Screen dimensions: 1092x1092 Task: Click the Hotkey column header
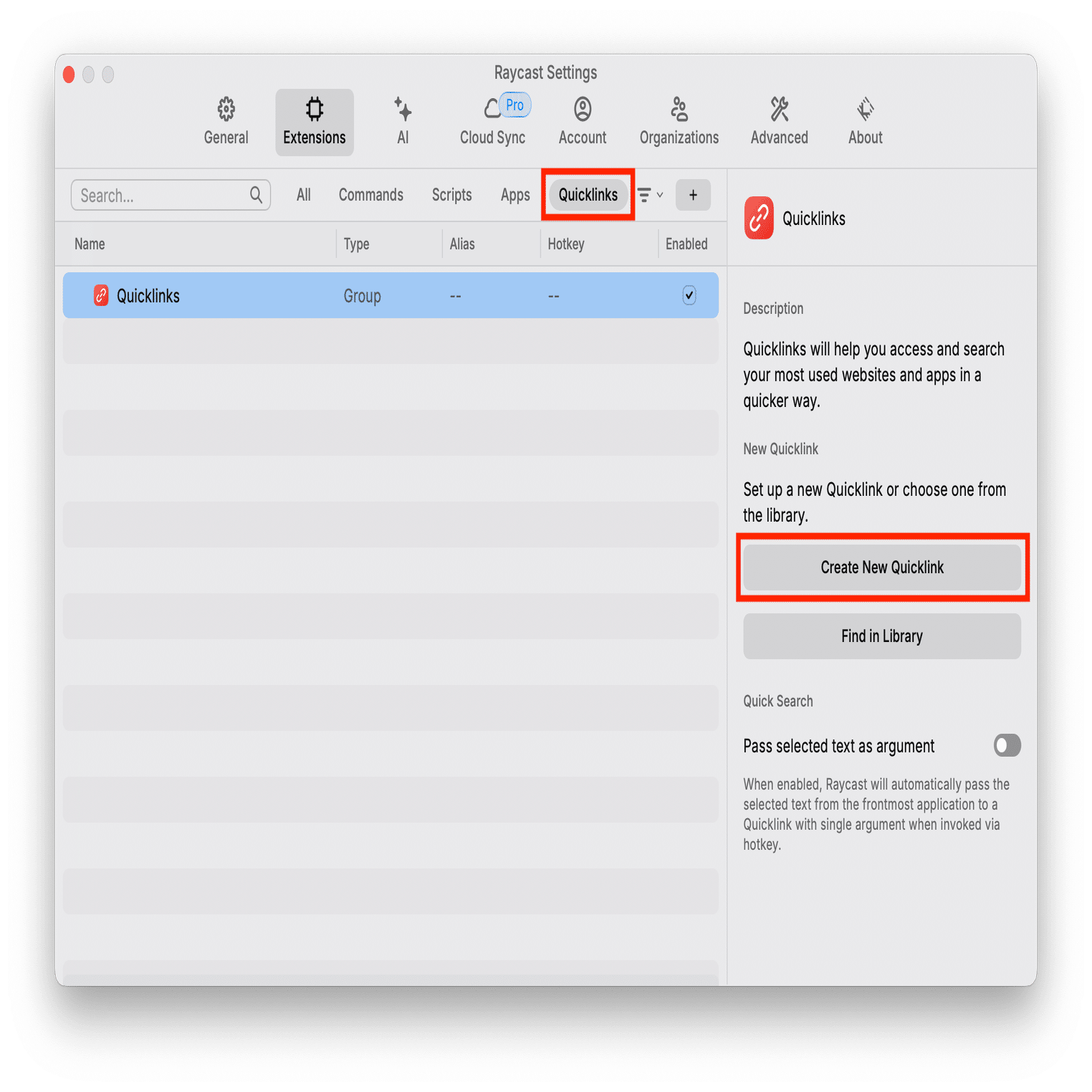point(566,244)
